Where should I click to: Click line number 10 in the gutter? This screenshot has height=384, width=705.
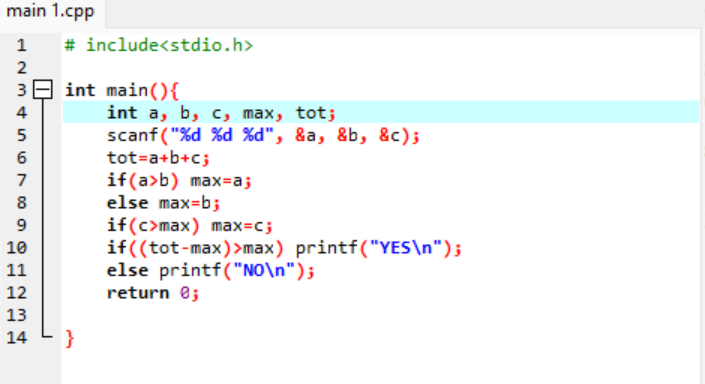(17, 248)
